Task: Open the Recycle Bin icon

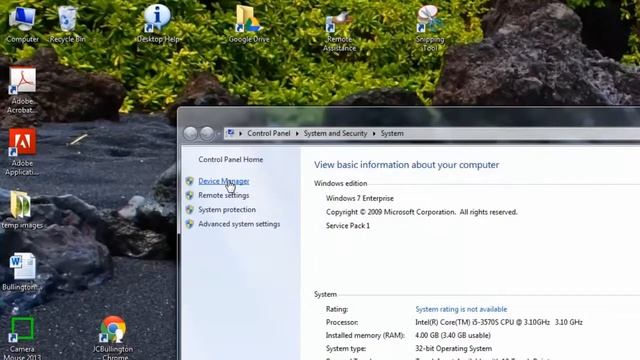Action: [67, 24]
